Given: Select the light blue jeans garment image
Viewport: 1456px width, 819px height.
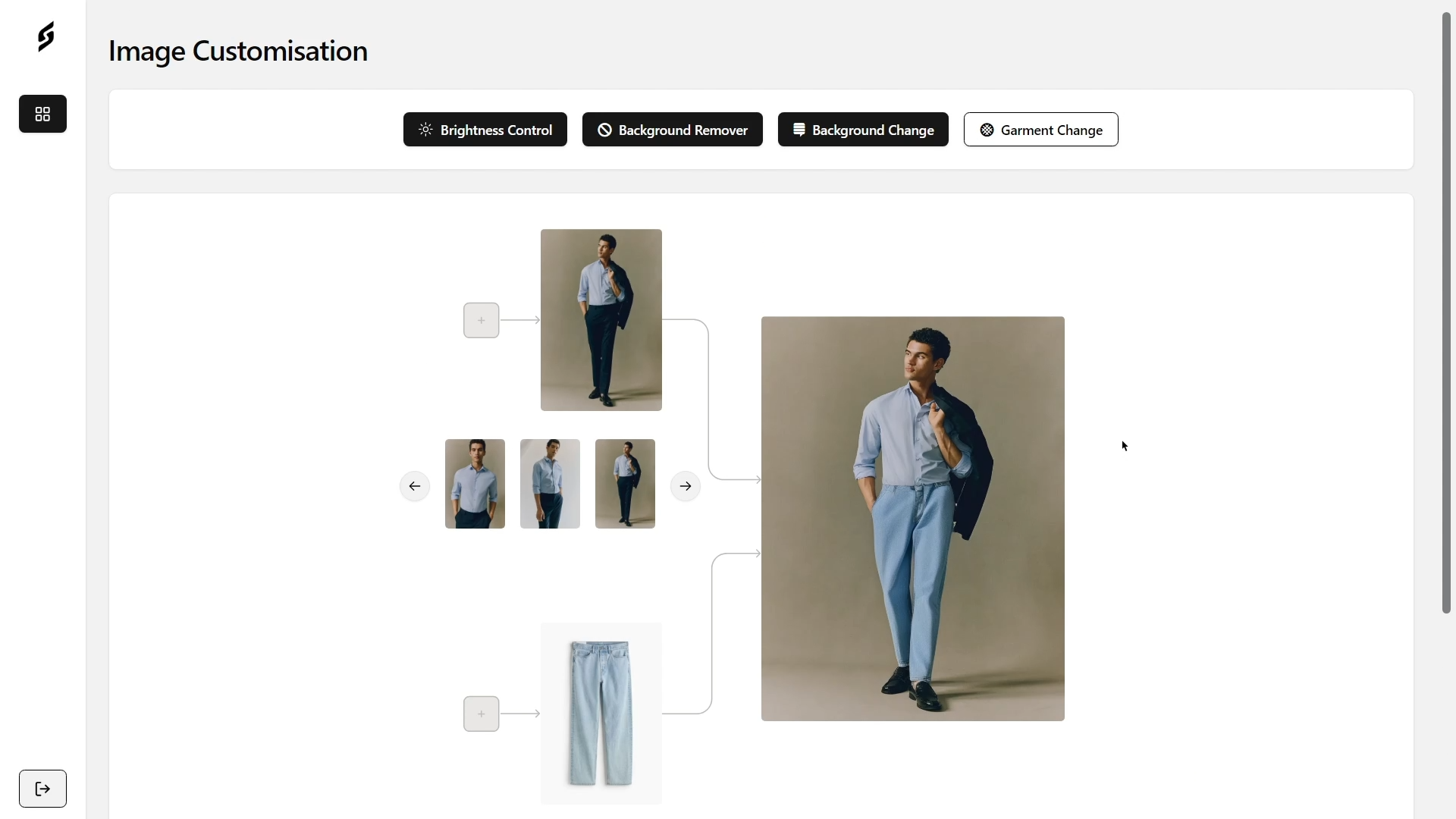Looking at the screenshot, I should [600, 713].
